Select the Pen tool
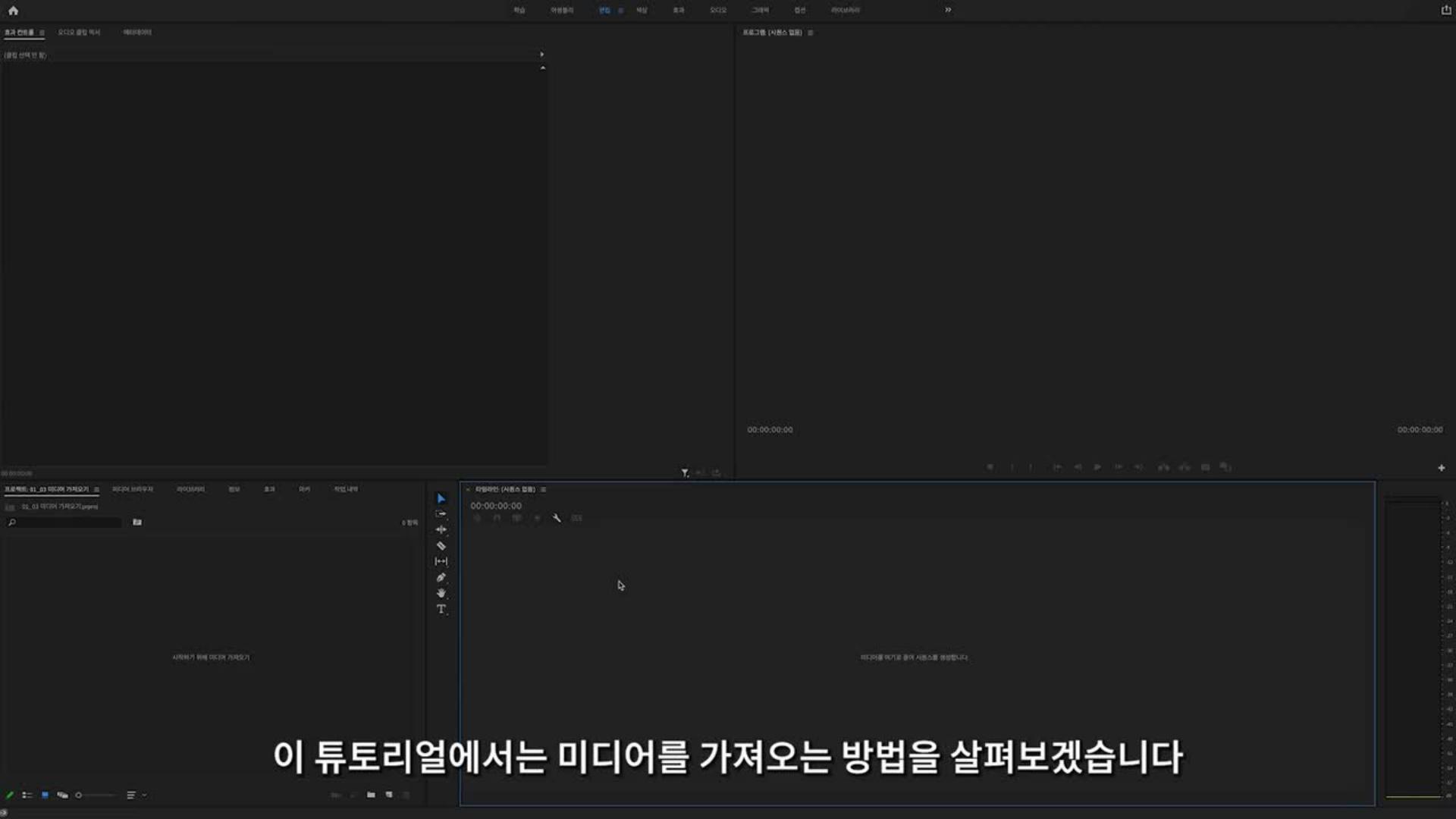This screenshot has height=819, width=1456. [441, 578]
